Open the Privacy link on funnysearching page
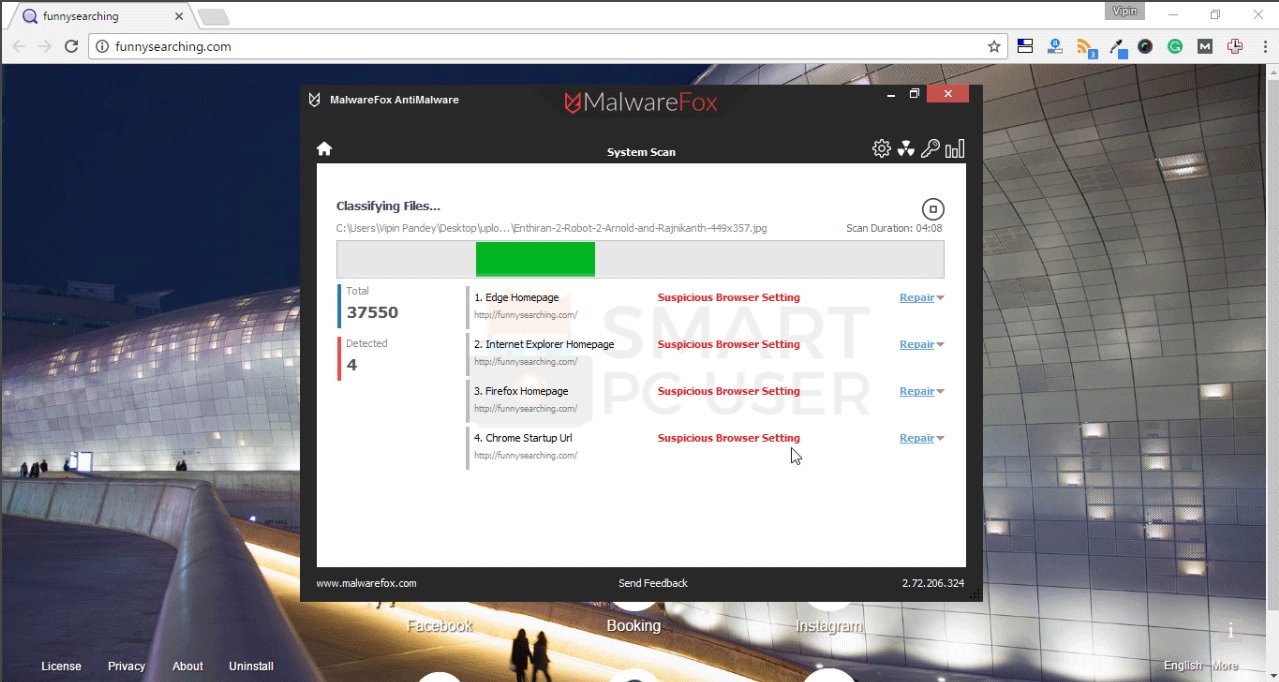Screen dimensions: 1279x682 pyautogui.click(x=126, y=666)
